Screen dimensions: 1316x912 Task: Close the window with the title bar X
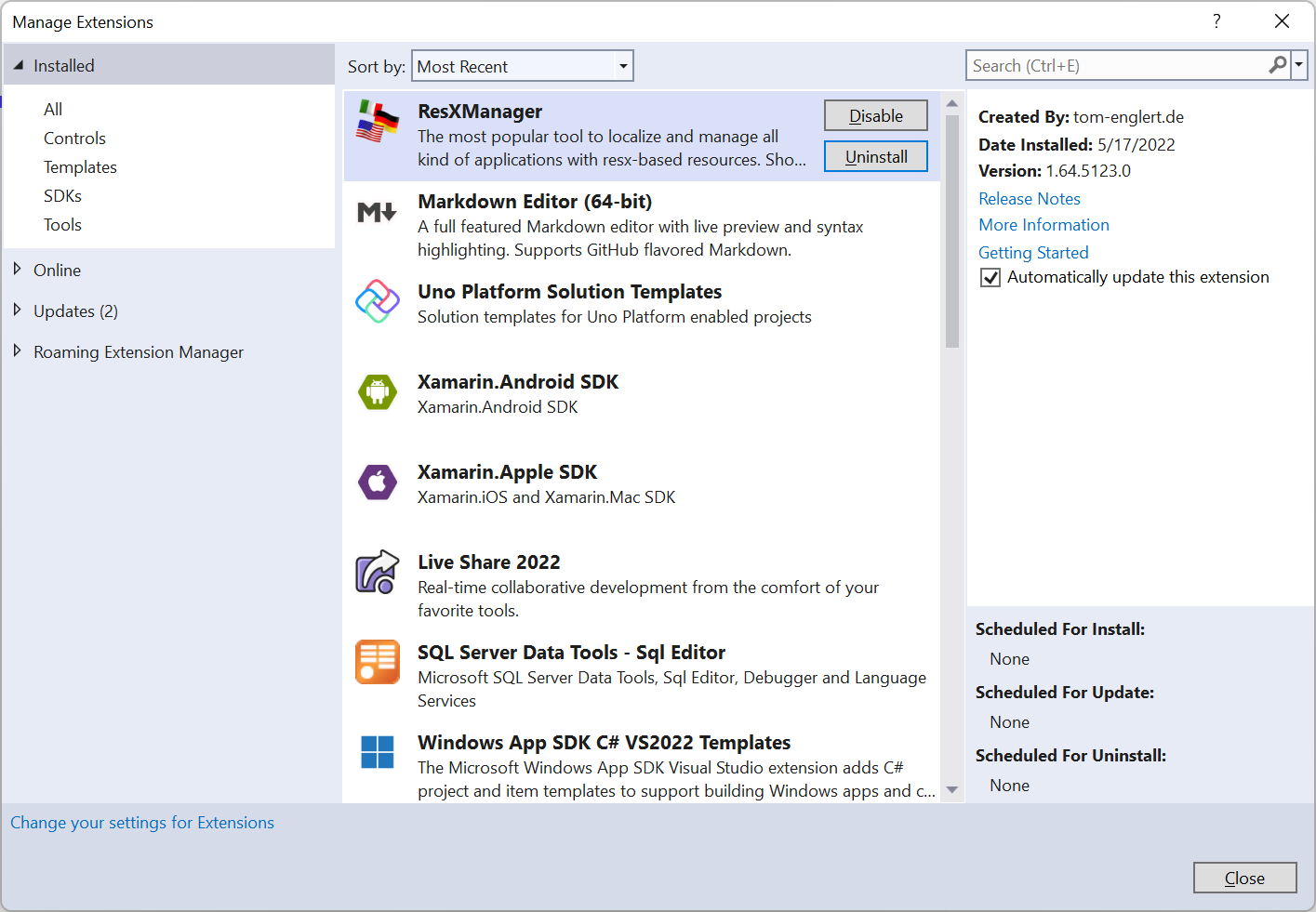point(1282,21)
